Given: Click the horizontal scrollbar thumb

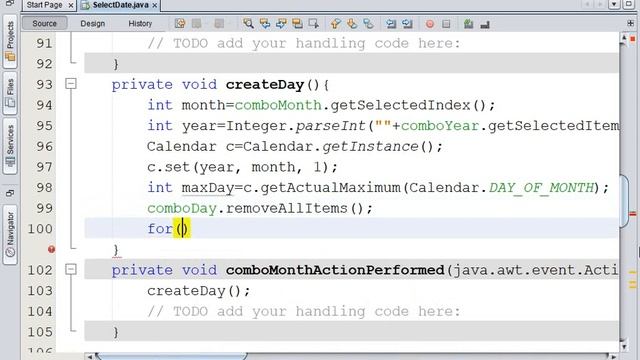Looking at the screenshot, I should [x=171, y=356].
